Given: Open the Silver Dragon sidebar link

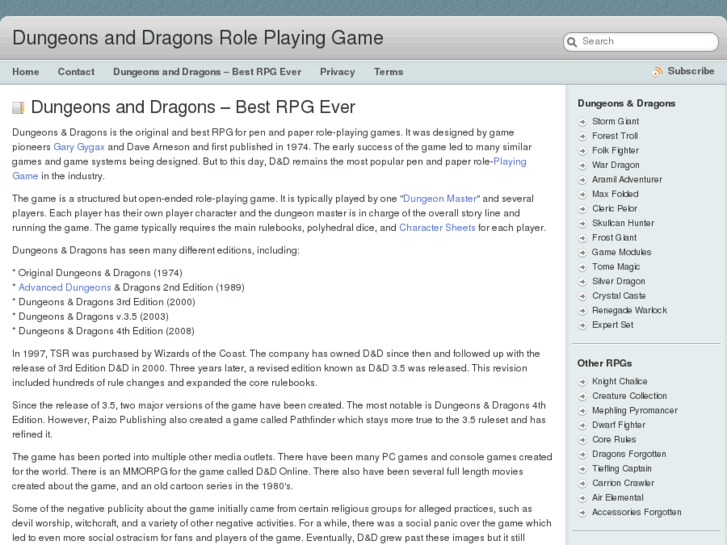Looking at the screenshot, I should coord(619,281).
